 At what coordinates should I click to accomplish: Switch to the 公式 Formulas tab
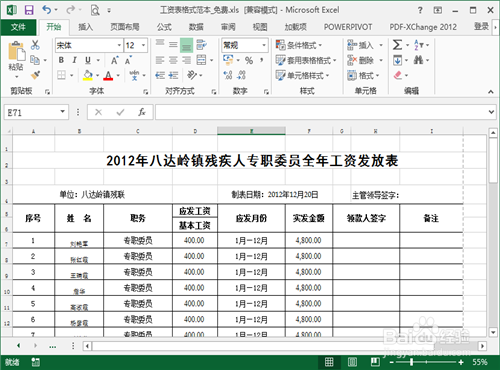coord(164,27)
